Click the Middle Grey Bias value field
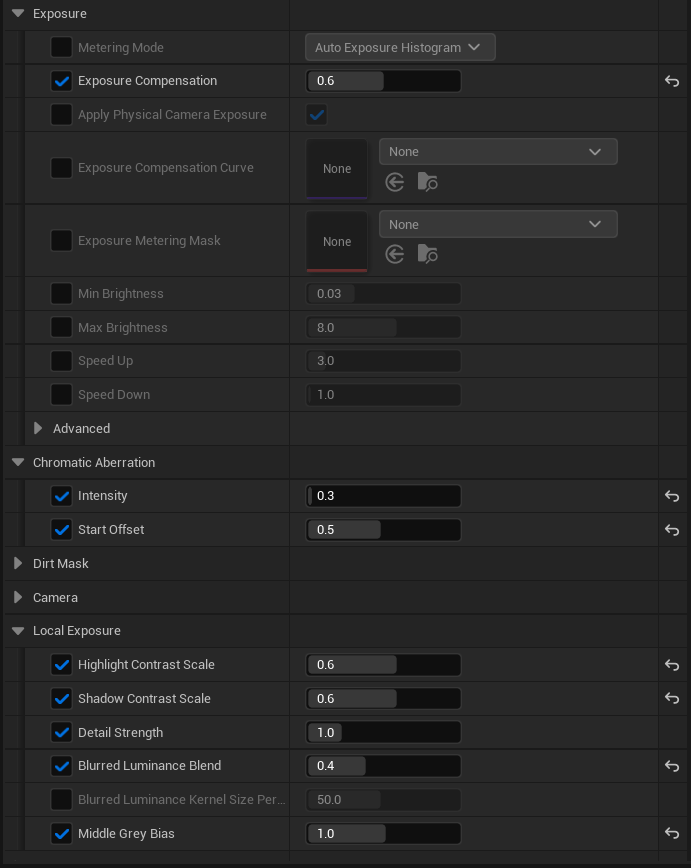 pyautogui.click(x=383, y=834)
